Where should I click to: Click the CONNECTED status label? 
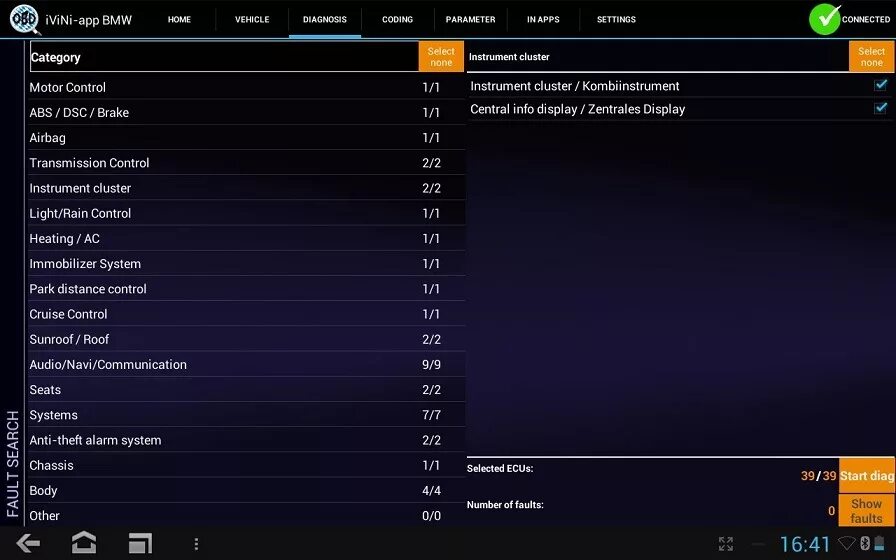pyautogui.click(x=866, y=19)
